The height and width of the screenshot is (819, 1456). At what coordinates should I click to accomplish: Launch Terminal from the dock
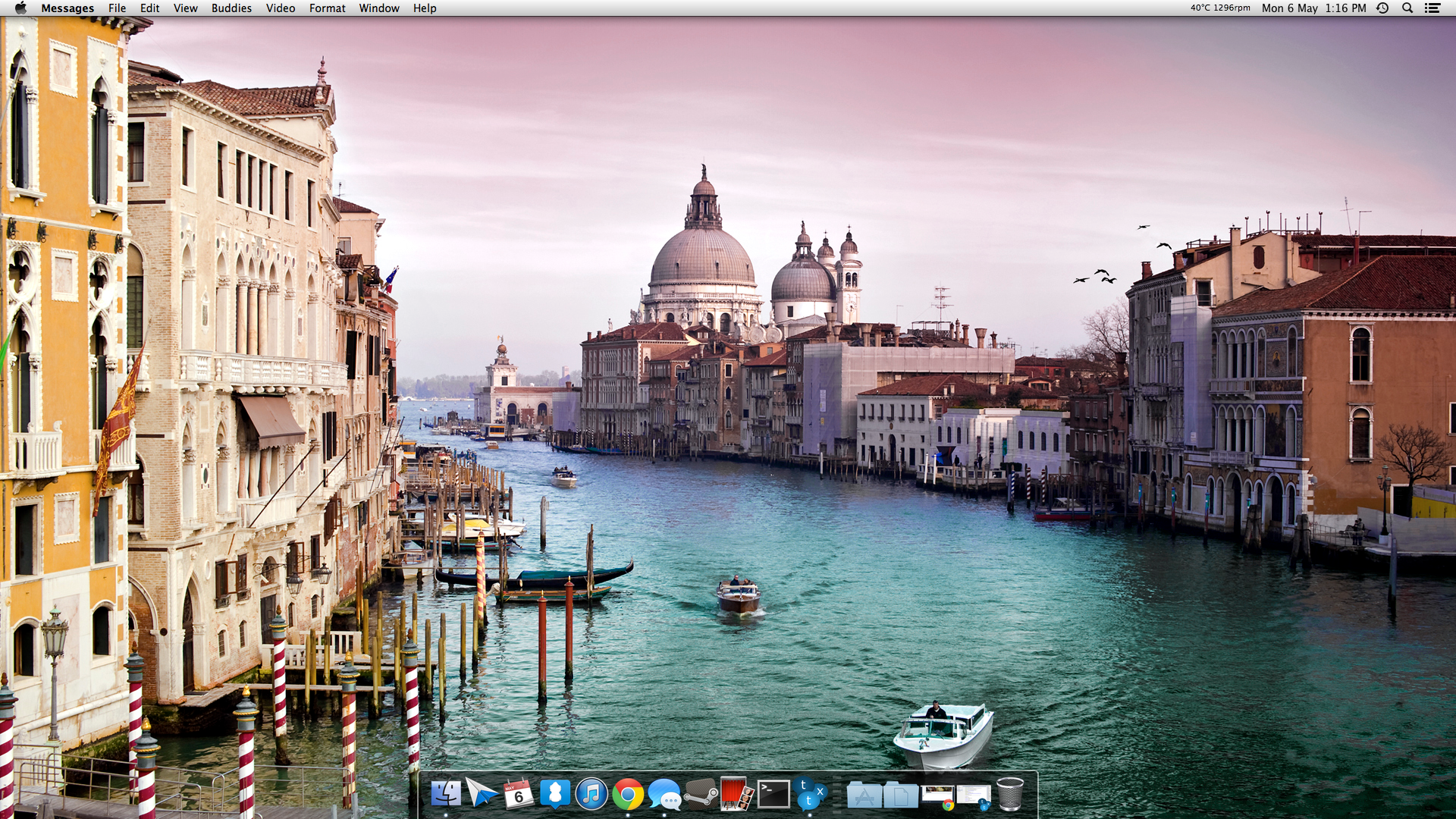(773, 794)
